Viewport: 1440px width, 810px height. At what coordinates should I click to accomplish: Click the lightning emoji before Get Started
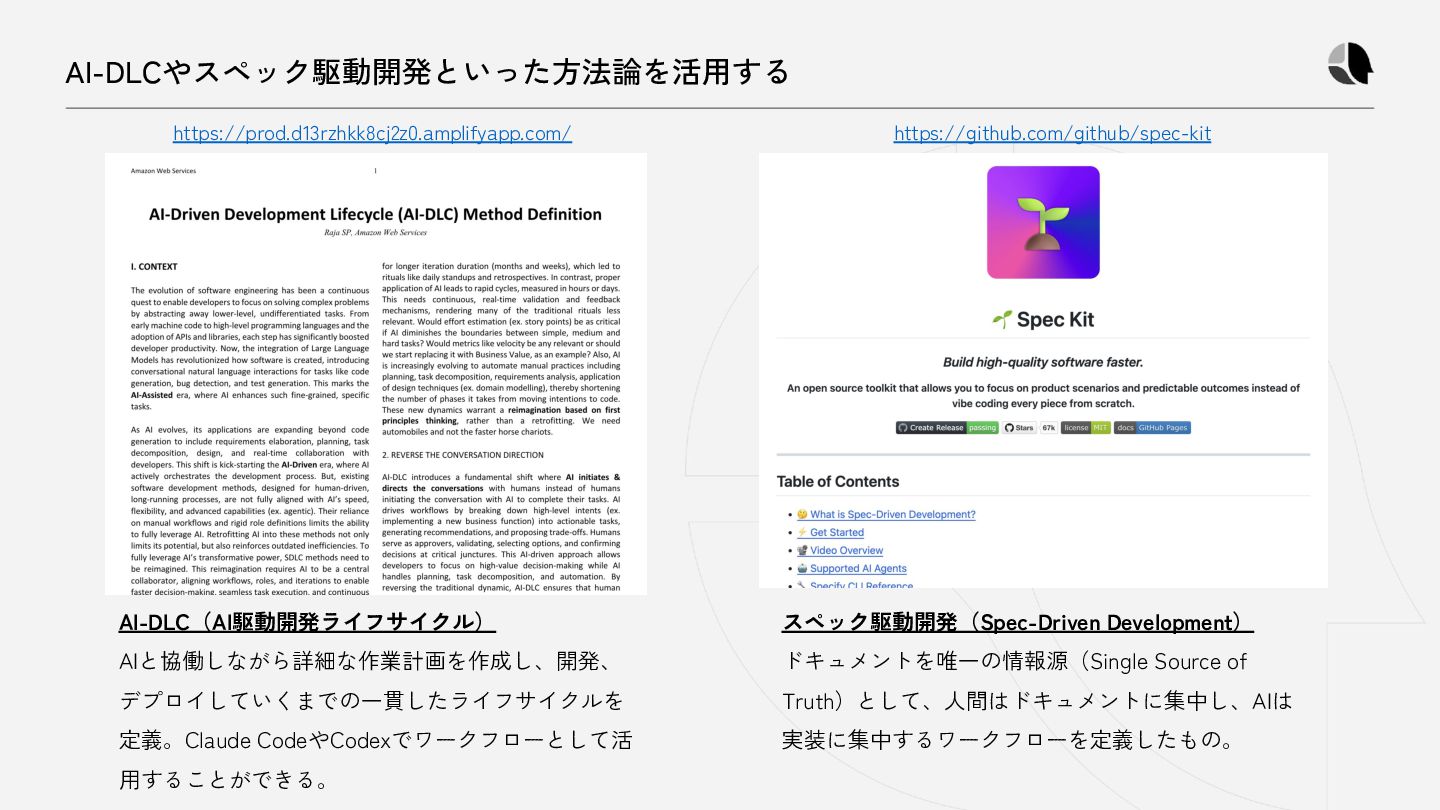(802, 532)
